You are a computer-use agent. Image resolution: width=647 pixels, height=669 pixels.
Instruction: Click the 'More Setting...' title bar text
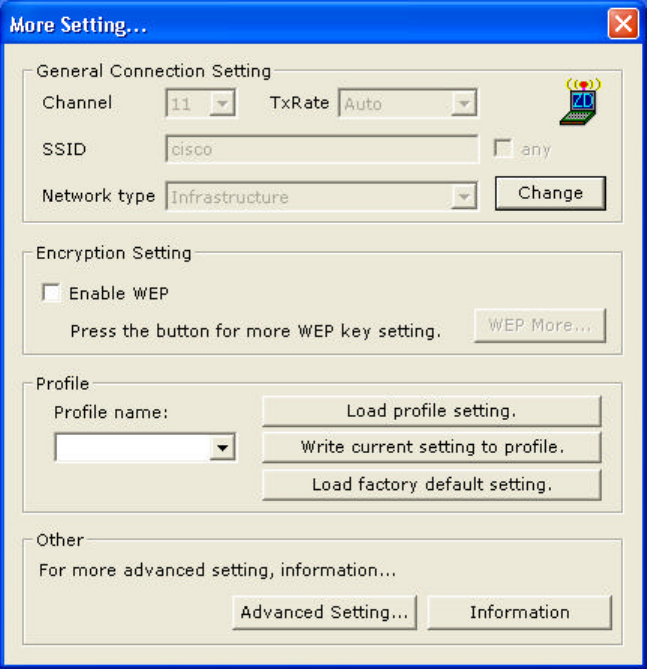pyautogui.click(x=78, y=25)
